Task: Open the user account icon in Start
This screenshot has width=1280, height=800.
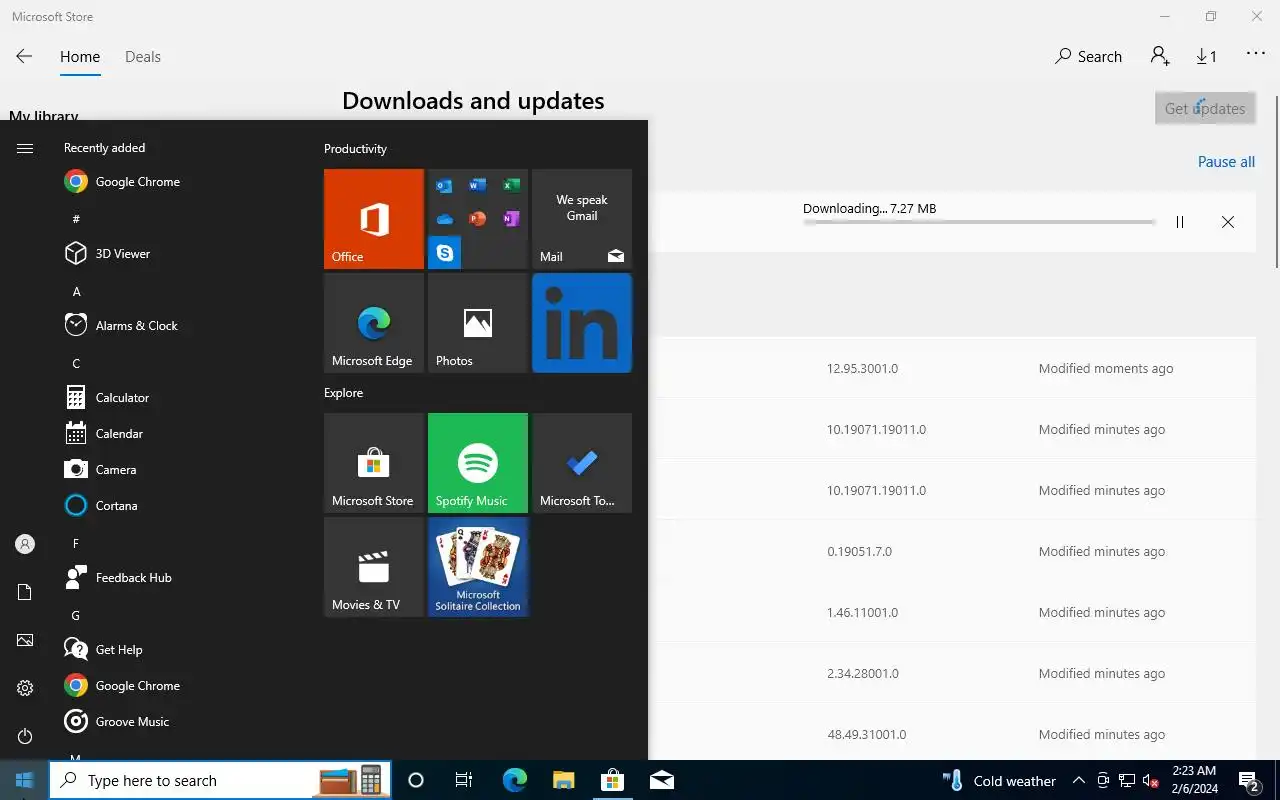Action: pos(25,544)
